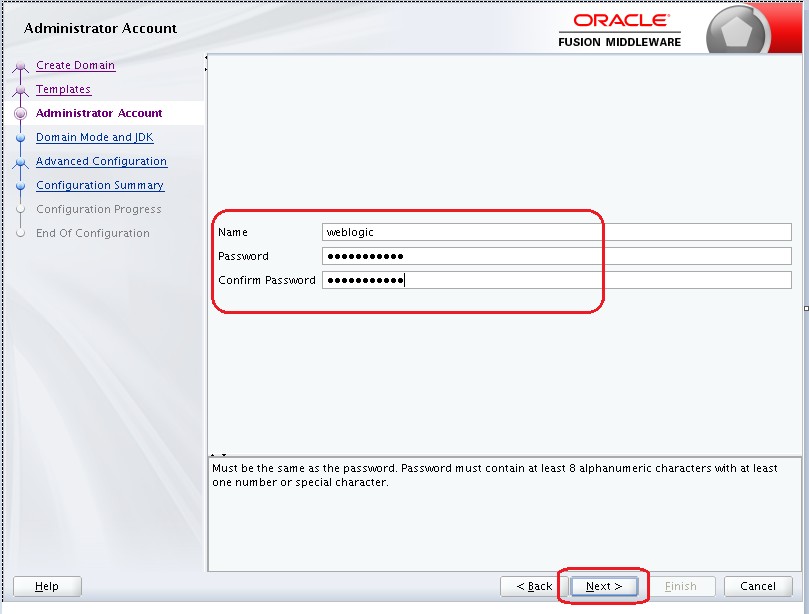Click the disabled Finish button

click(x=681, y=586)
